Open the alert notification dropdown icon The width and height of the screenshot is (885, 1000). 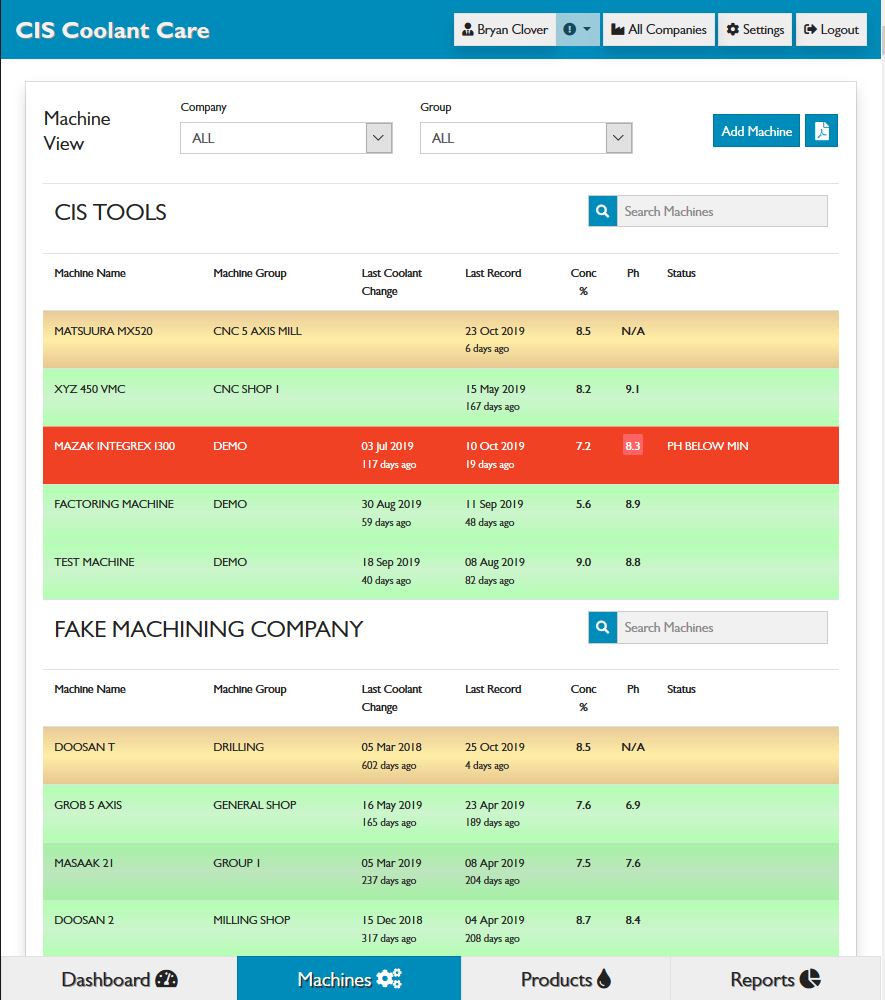click(577, 30)
